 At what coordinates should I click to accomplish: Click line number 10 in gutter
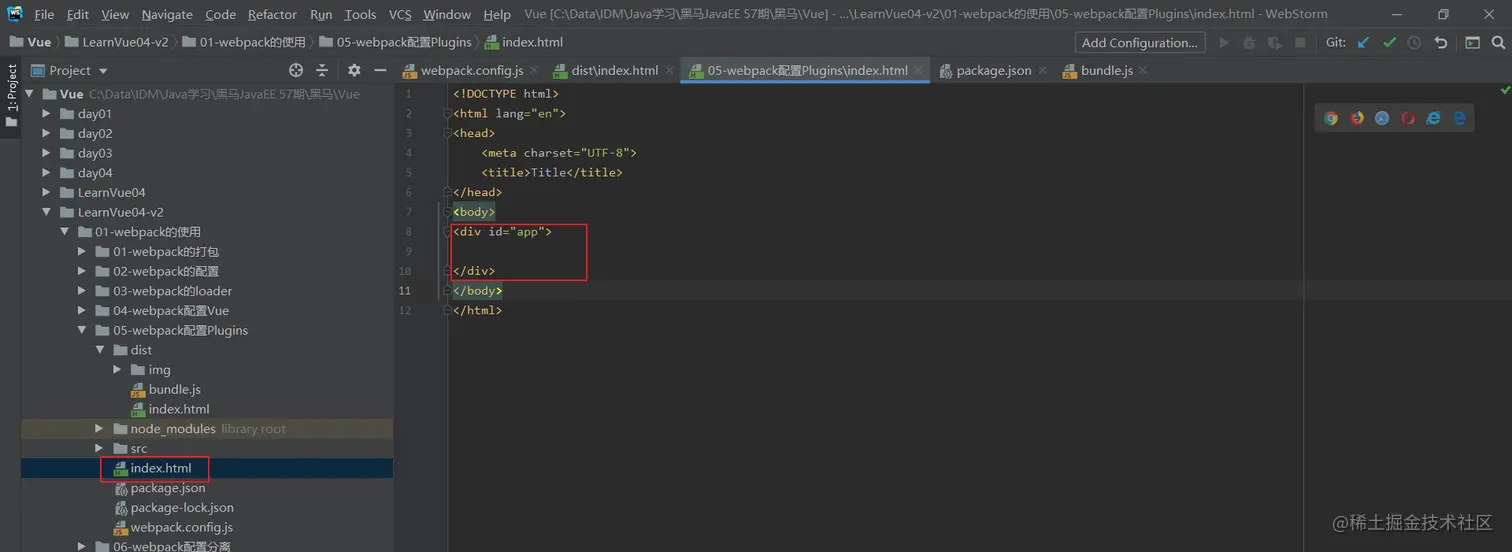click(405, 271)
